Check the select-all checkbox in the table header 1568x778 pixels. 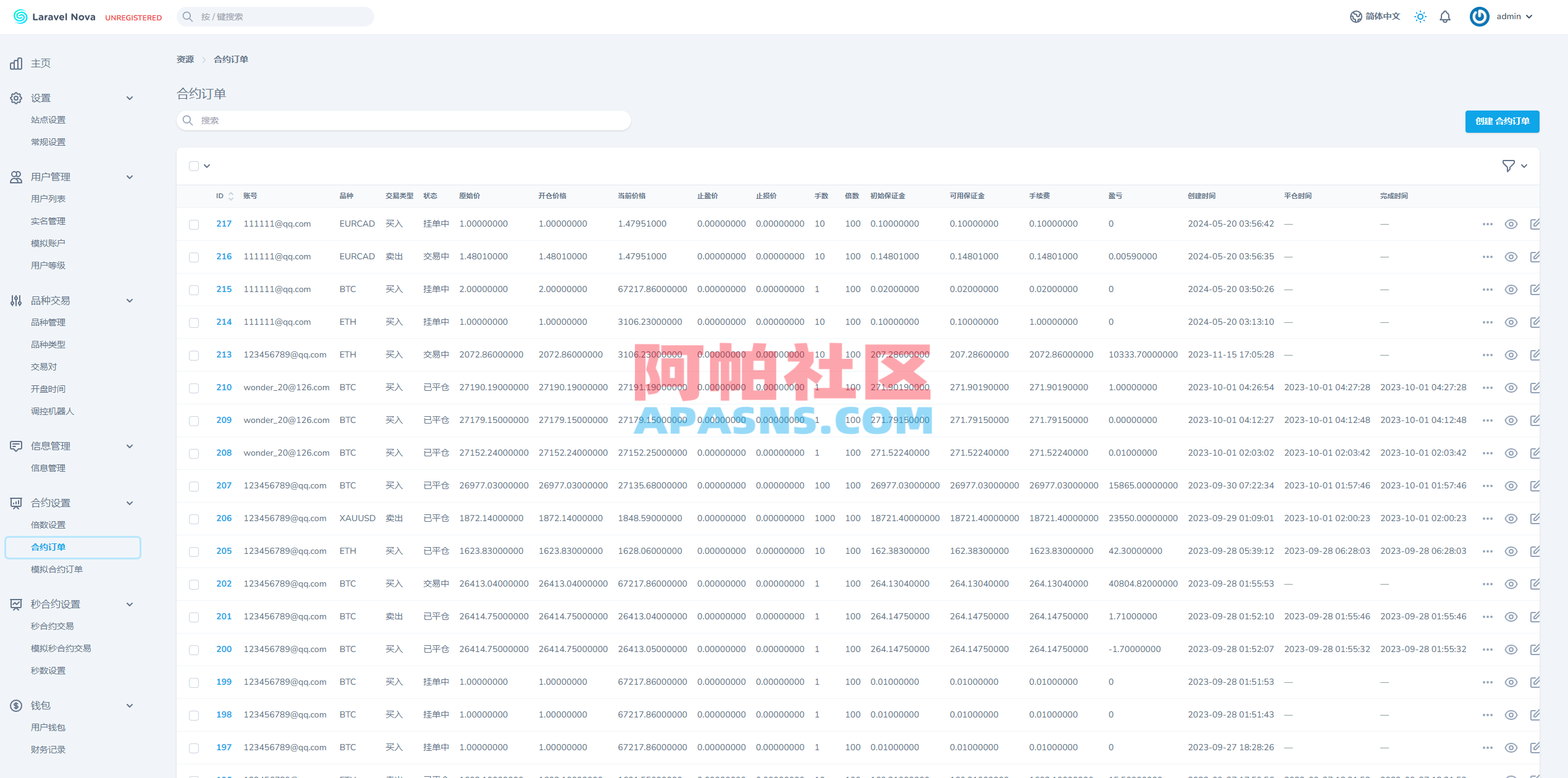pyautogui.click(x=194, y=166)
